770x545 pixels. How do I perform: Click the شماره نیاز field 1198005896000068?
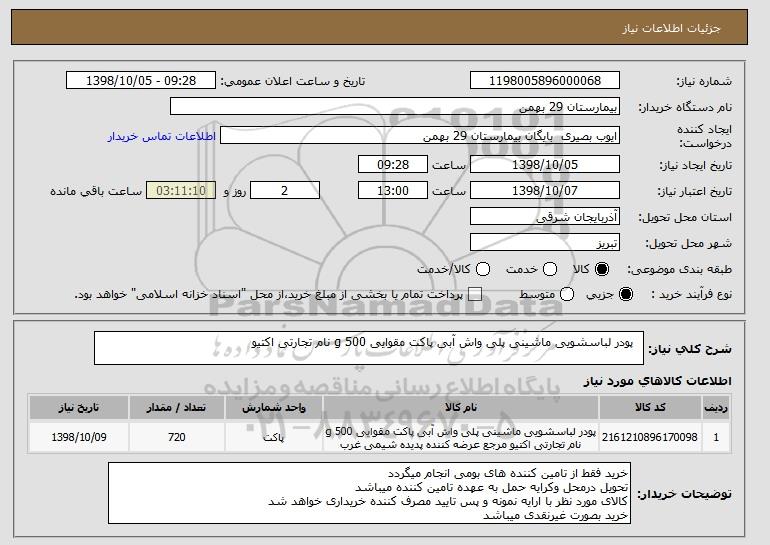[545, 81]
